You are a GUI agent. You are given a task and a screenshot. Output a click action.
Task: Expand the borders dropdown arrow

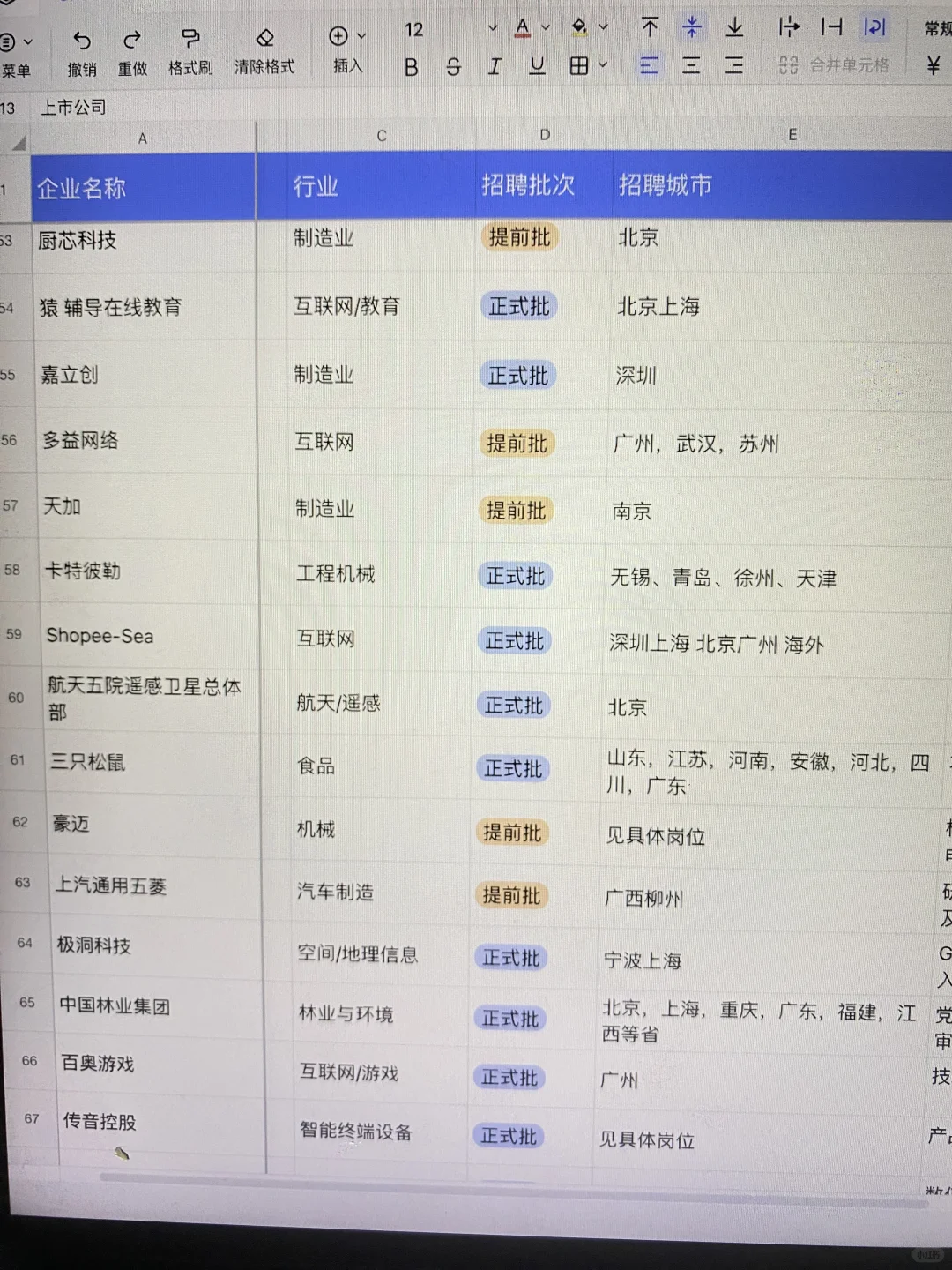click(x=604, y=64)
